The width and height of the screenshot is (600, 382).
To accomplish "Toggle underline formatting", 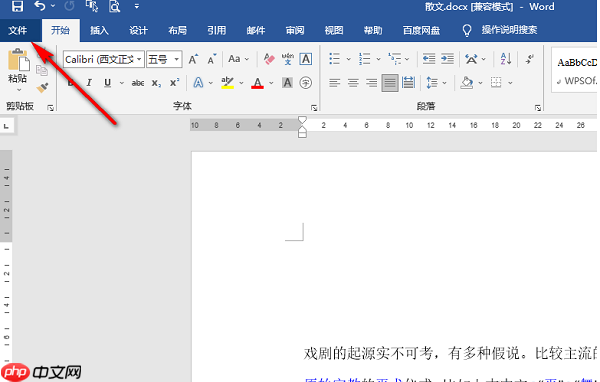I will coord(108,83).
